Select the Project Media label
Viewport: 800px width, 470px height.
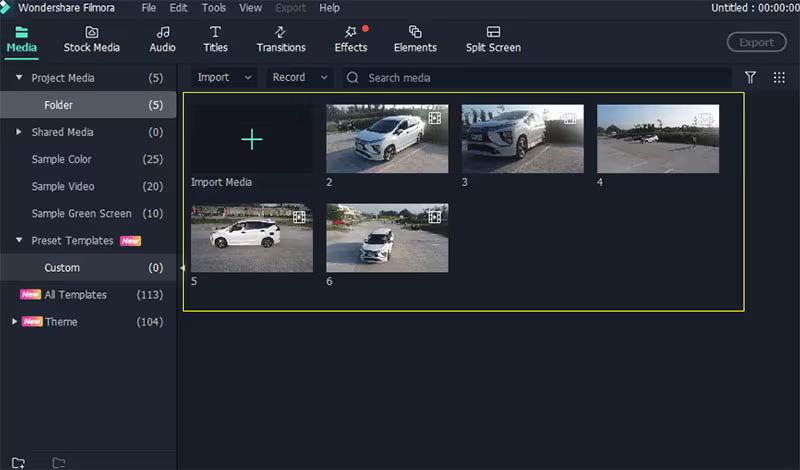pos(63,78)
